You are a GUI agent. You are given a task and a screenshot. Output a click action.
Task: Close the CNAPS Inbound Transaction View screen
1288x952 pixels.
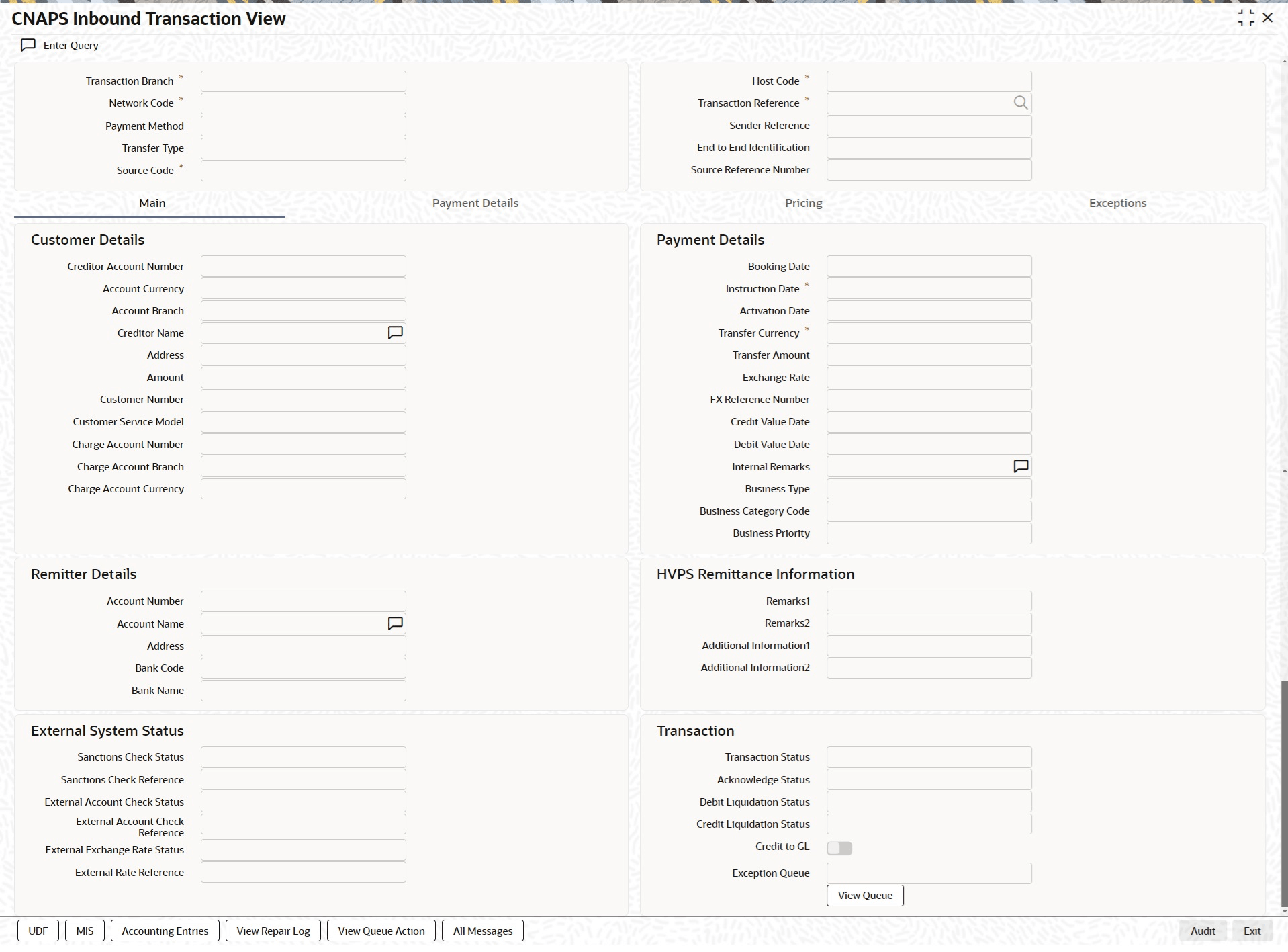[x=1268, y=18]
